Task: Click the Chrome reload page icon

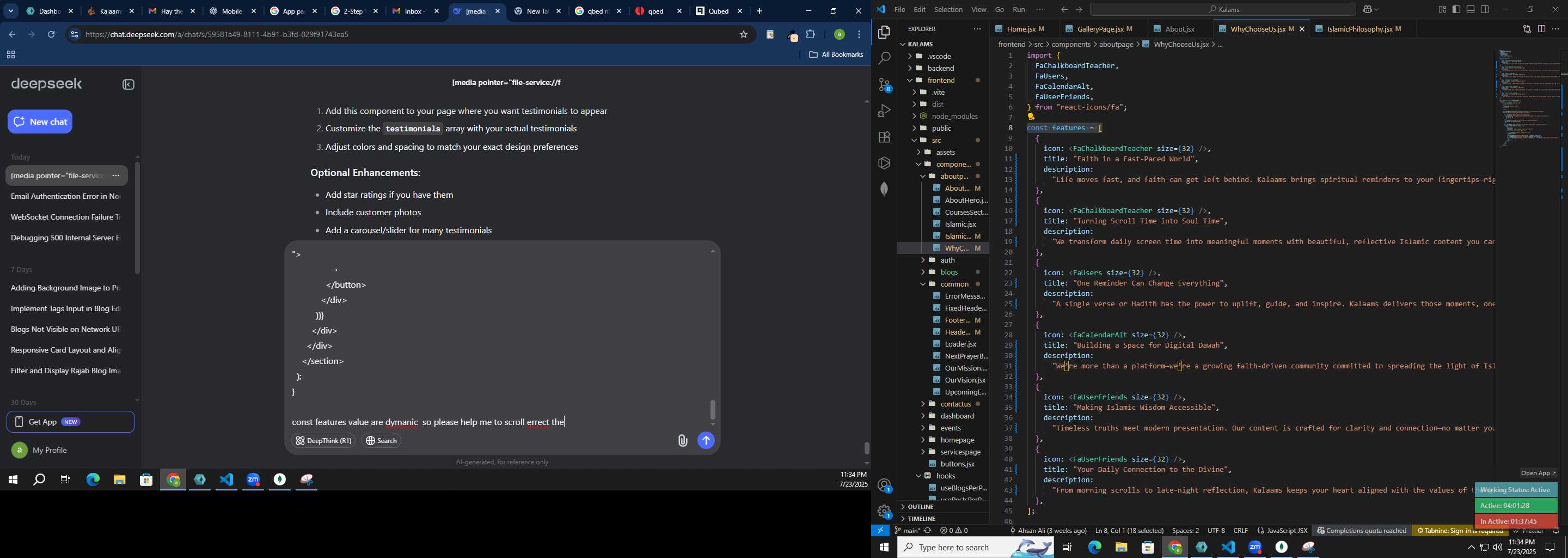Action: tap(51, 35)
